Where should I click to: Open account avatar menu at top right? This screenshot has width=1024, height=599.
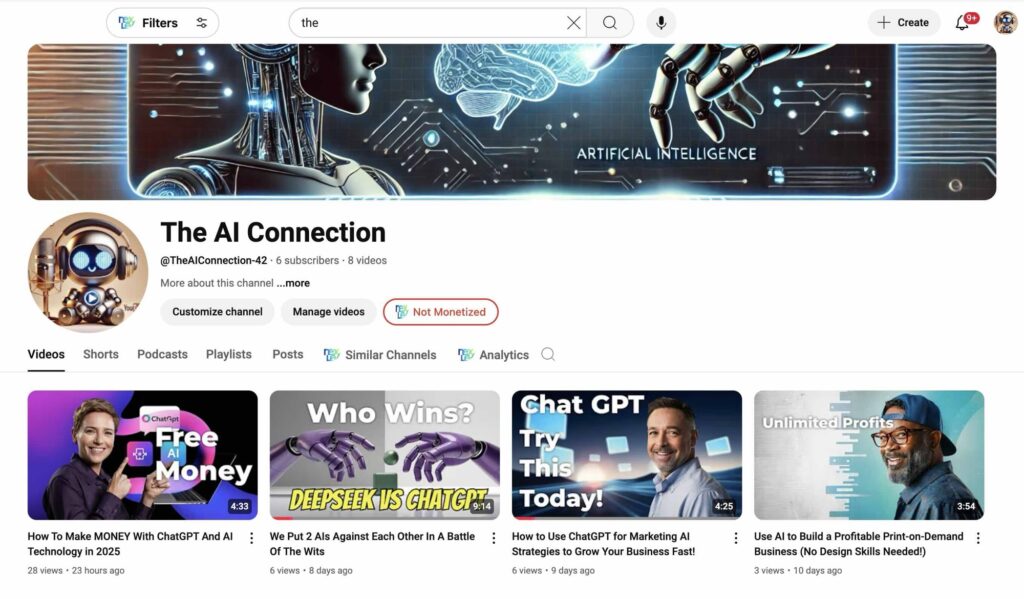click(1005, 23)
